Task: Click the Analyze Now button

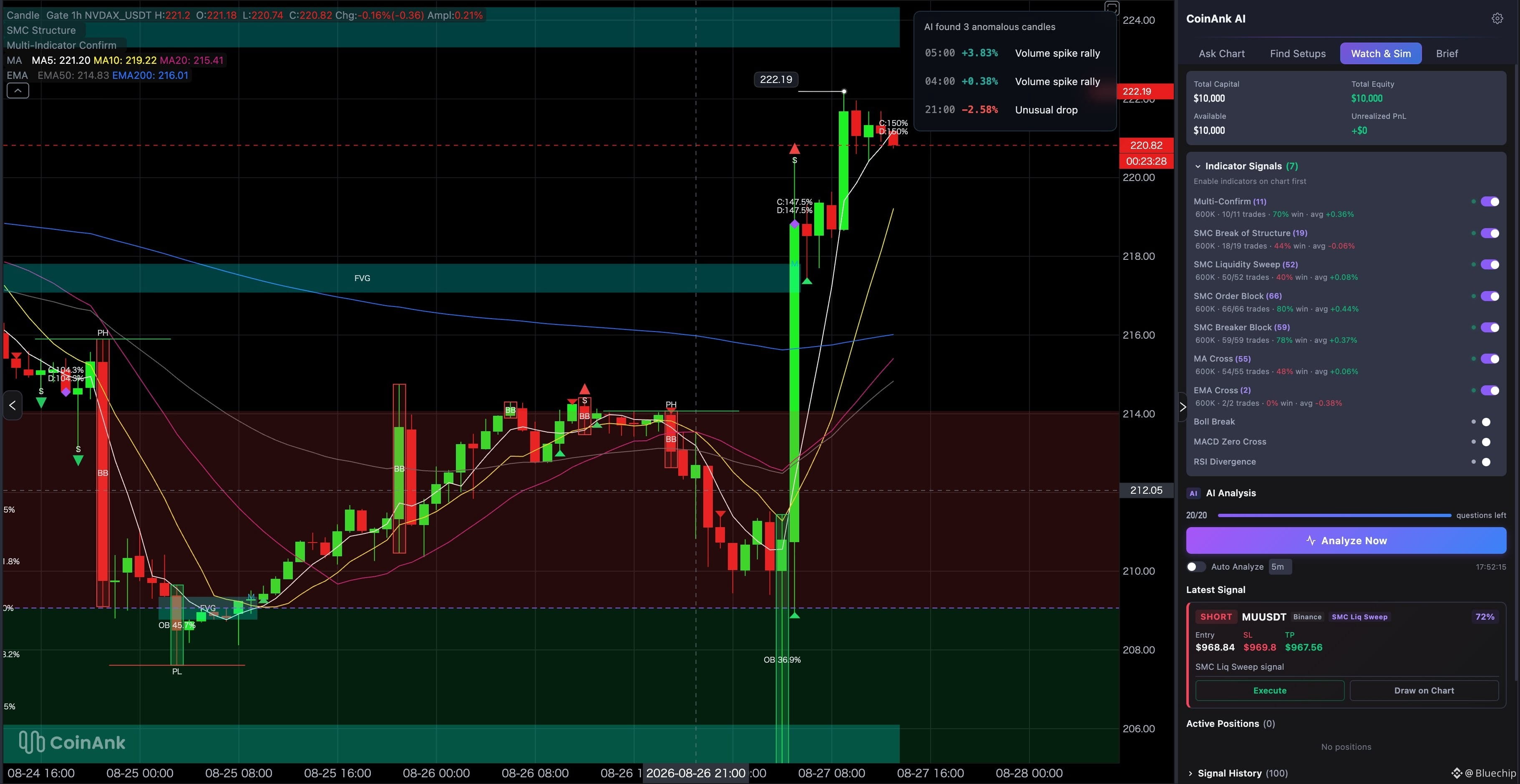Action: [1346, 540]
